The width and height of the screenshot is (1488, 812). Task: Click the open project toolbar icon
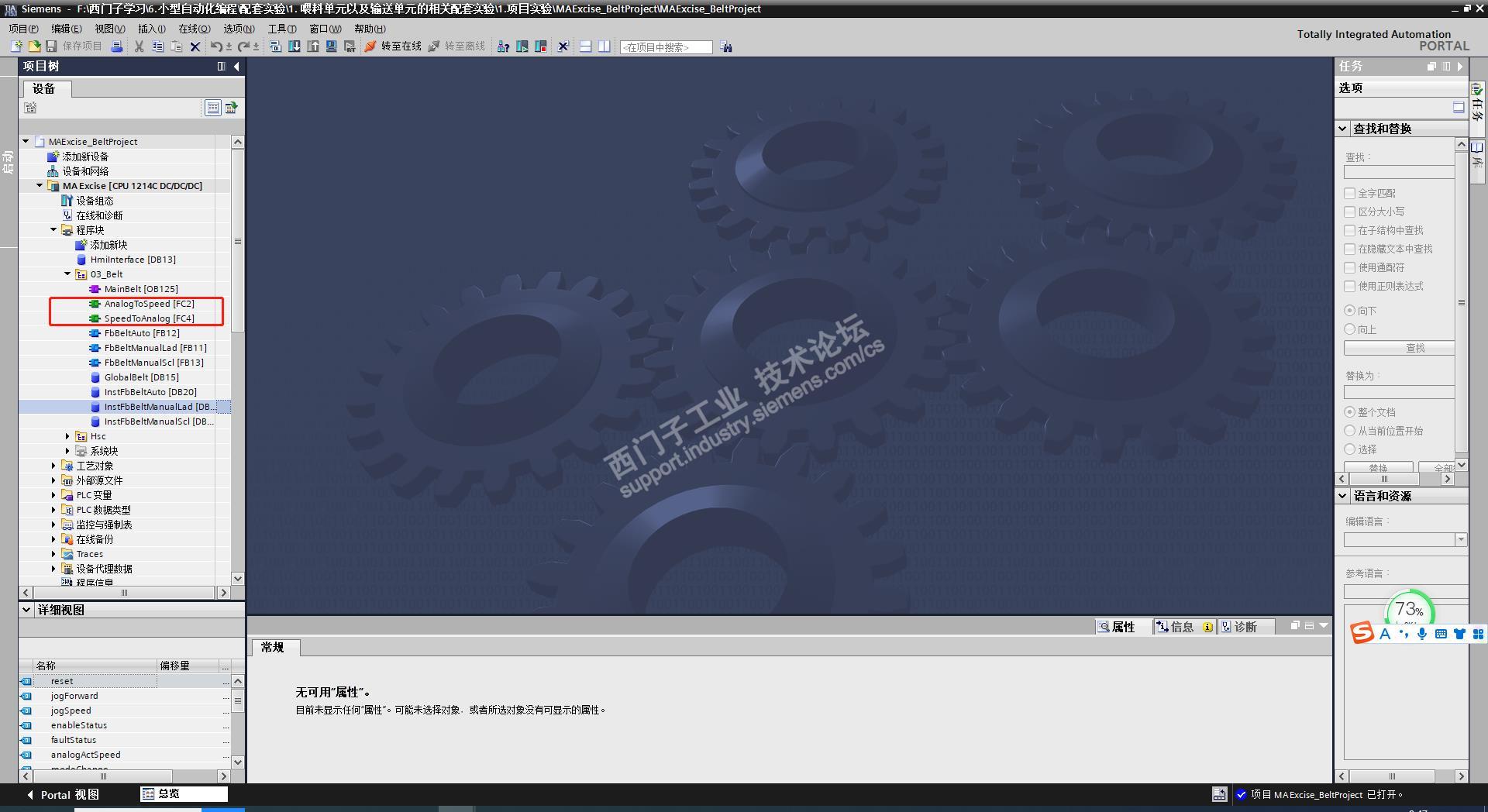pos(34,46)
